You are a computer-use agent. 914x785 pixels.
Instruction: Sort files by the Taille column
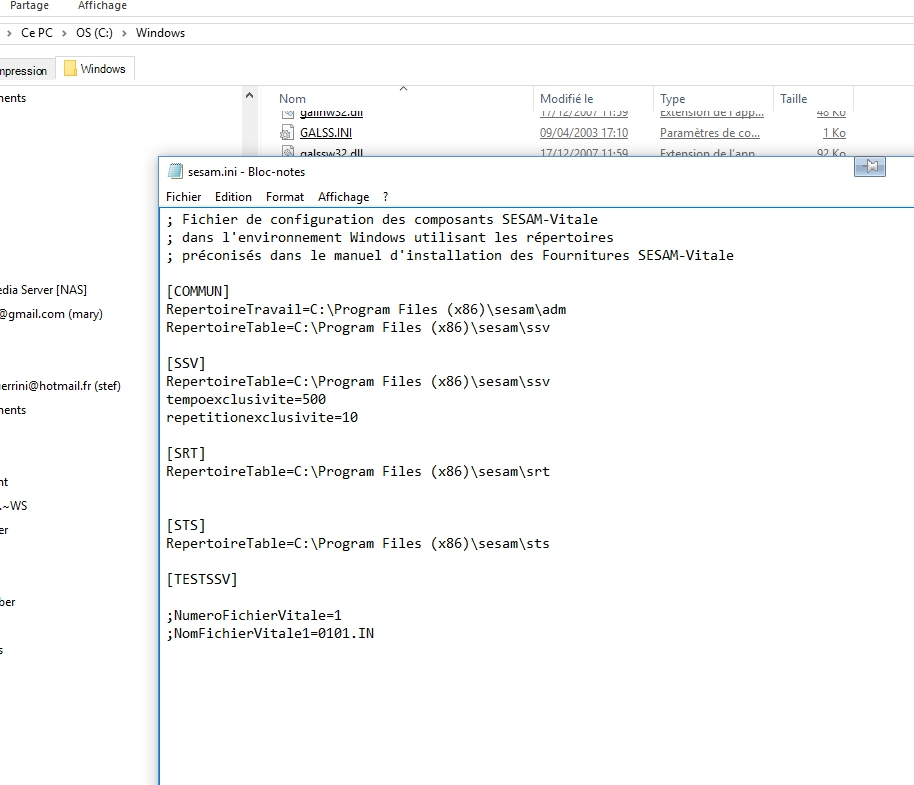(793, 99)
